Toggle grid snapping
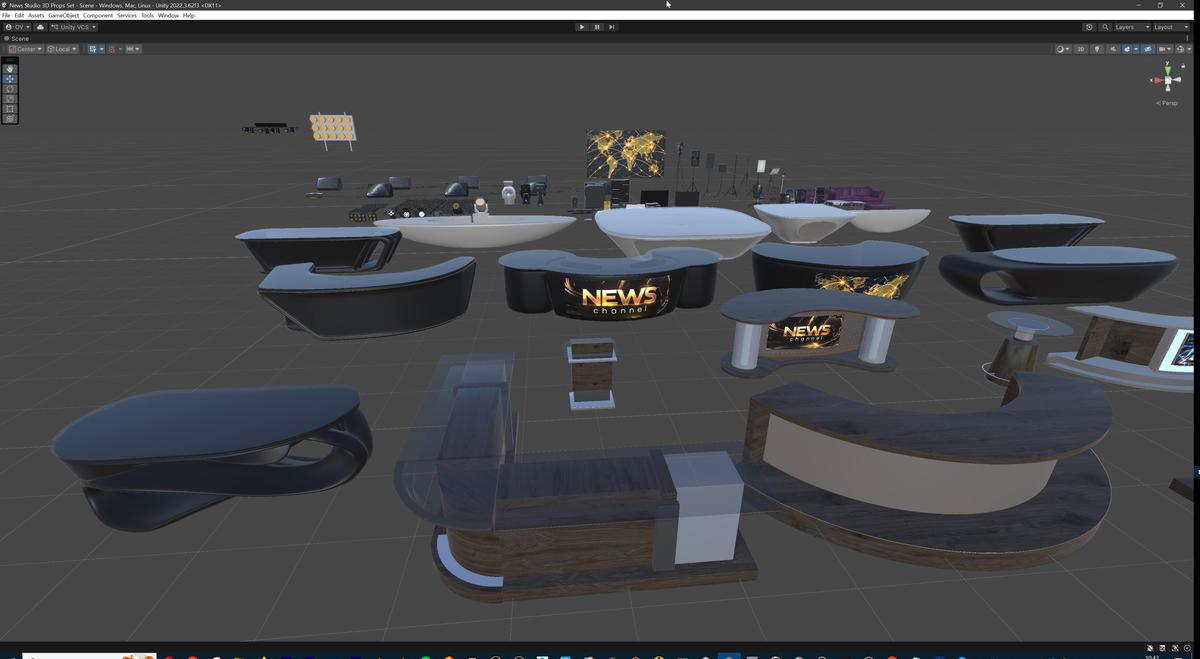 click(113, 49)
